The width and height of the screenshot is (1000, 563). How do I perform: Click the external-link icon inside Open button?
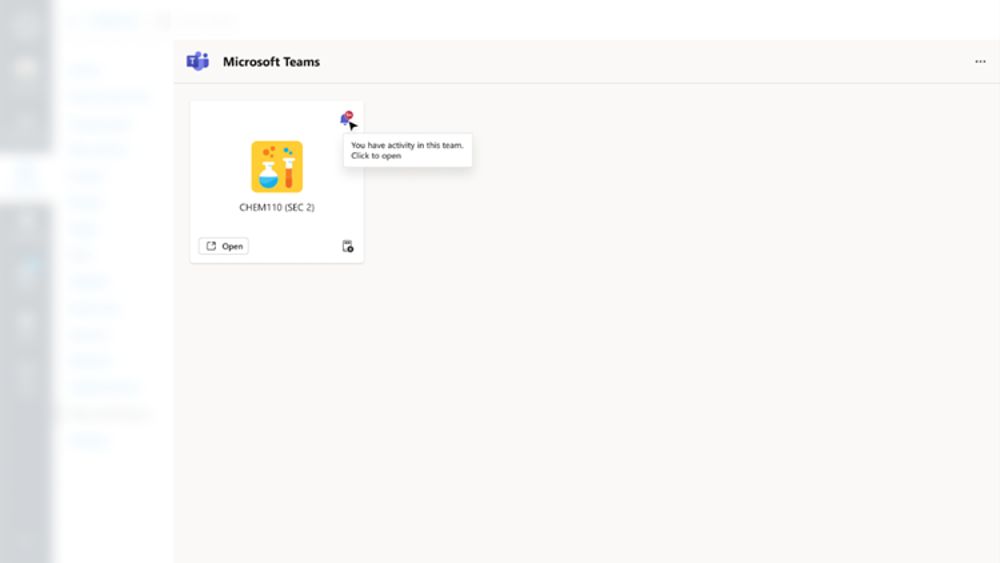coord(211,246)
